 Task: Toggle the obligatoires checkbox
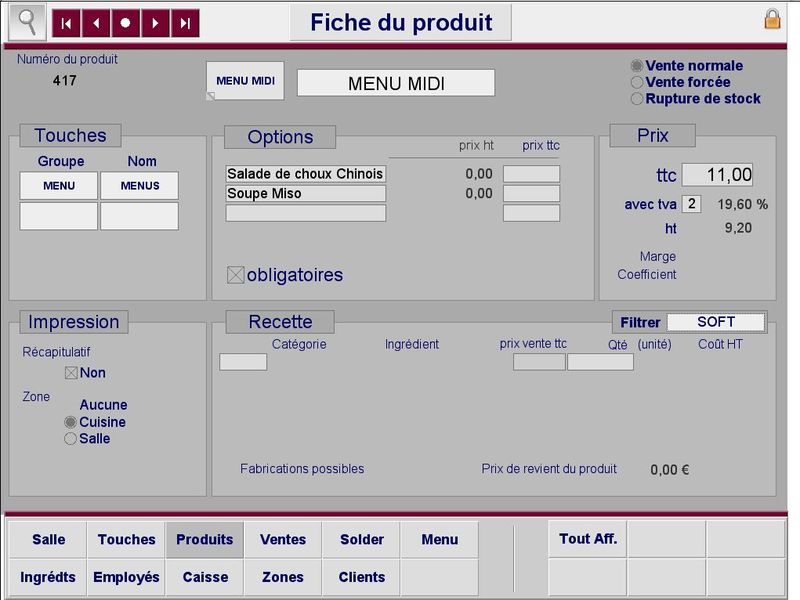click(x=236, y=275)
